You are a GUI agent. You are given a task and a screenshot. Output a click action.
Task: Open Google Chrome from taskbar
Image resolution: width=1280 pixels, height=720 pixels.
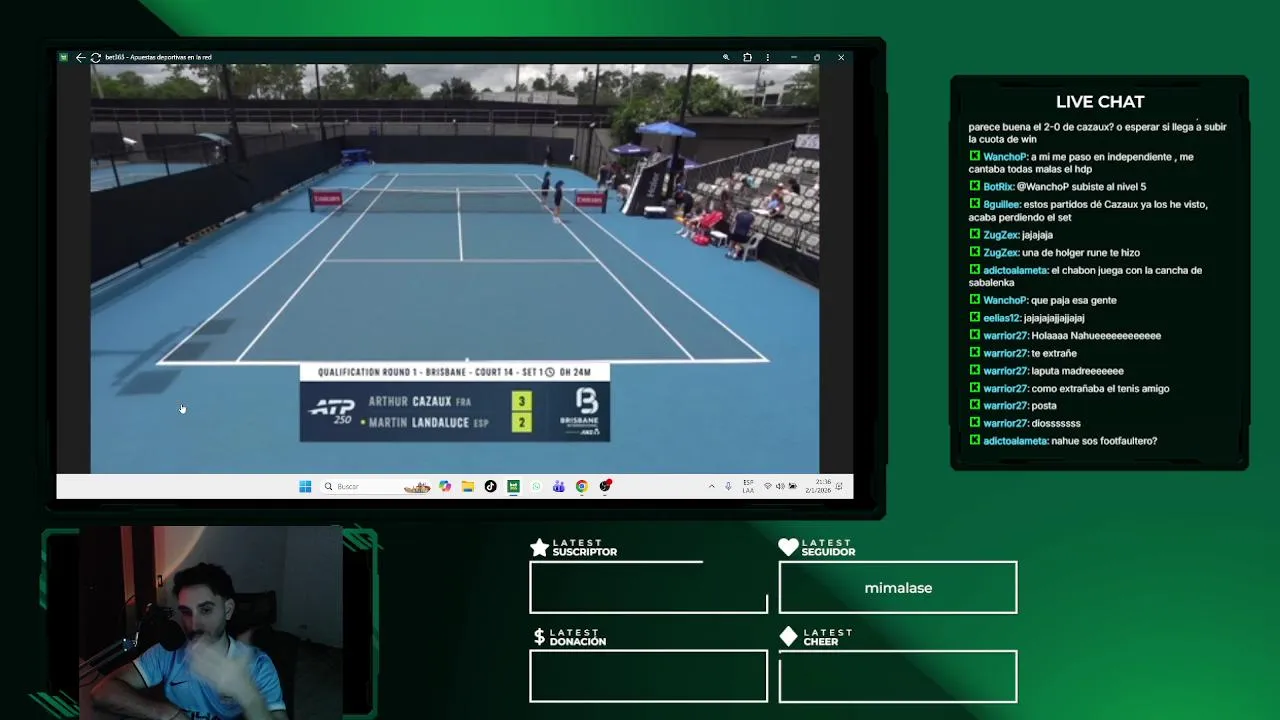[581, 486]
